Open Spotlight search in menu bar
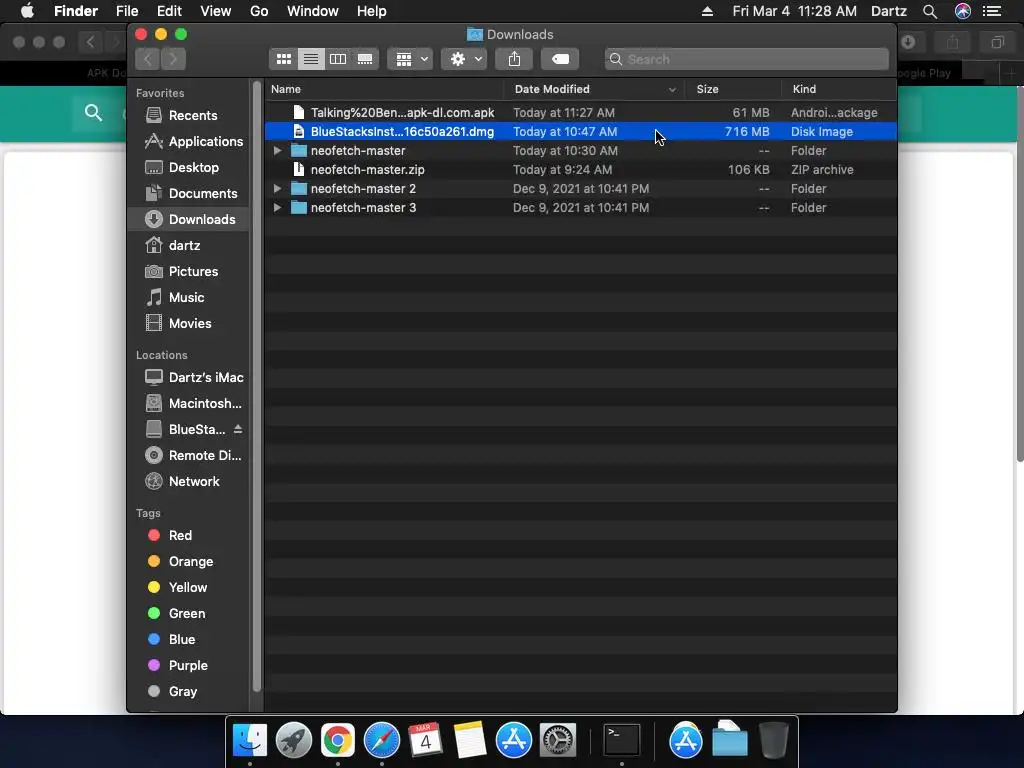 (930, 11)
